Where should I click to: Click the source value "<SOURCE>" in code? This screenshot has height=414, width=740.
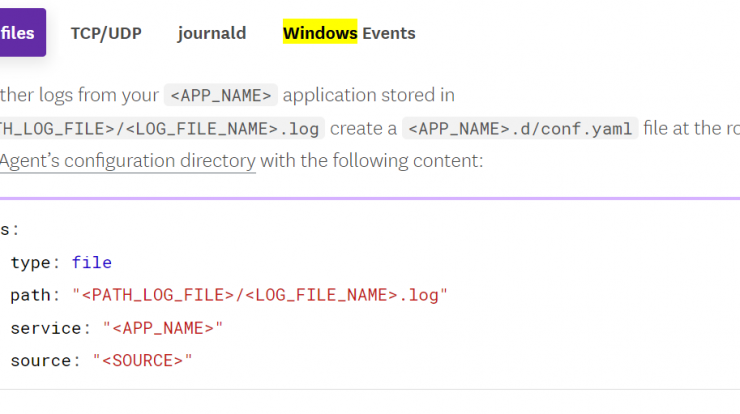pos(143,361)
